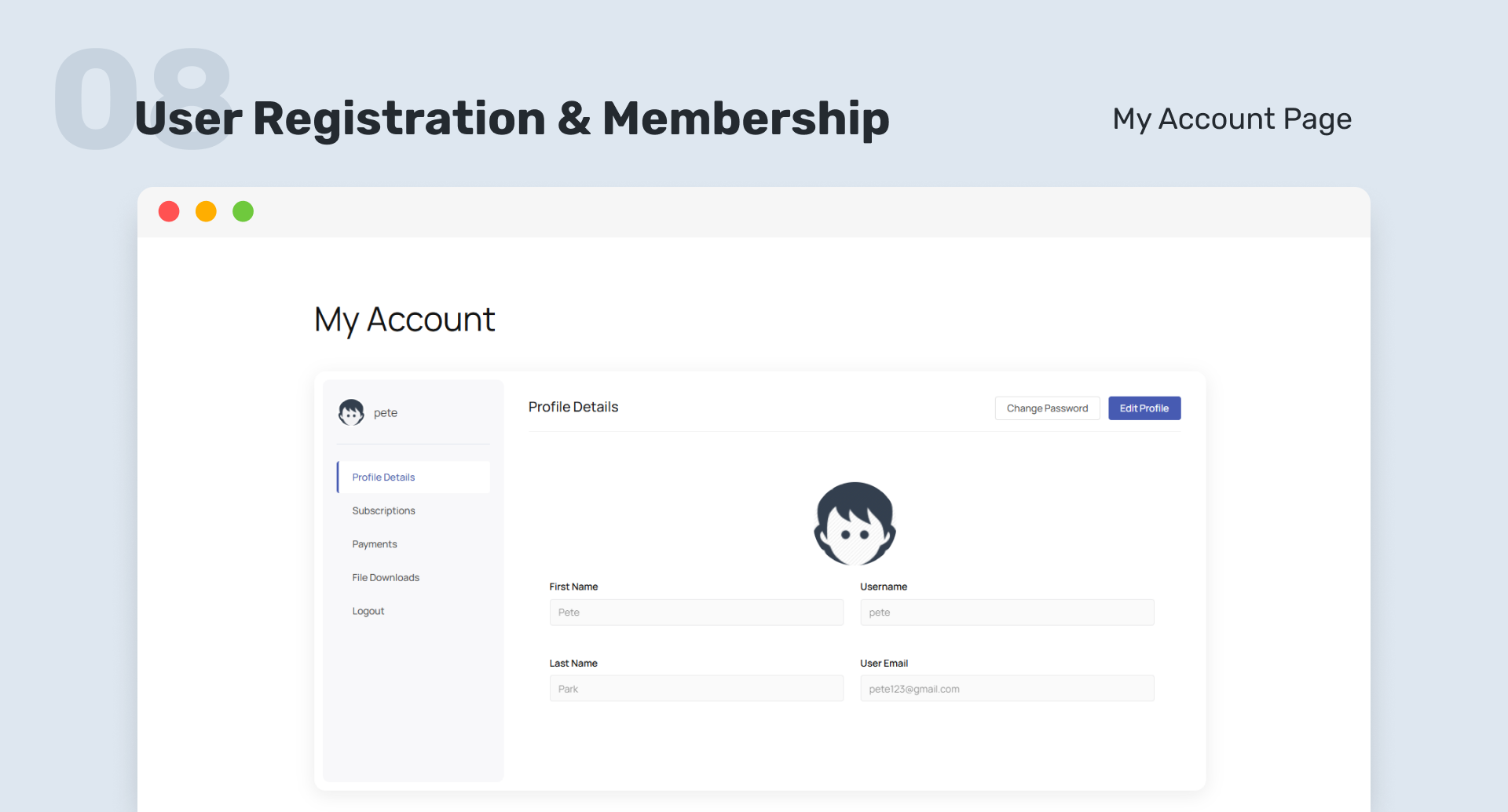Click the Edit Profile button

(x=1144, y=408)
